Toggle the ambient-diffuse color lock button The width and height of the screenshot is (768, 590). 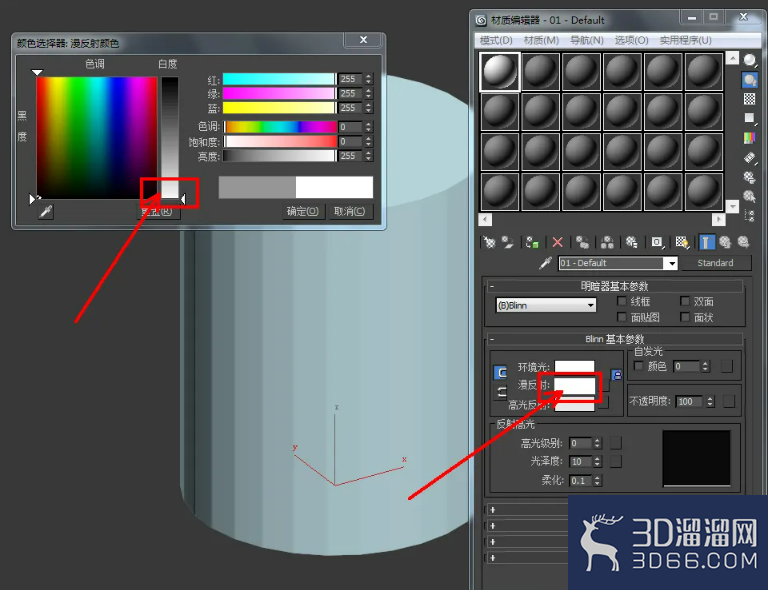501,373
